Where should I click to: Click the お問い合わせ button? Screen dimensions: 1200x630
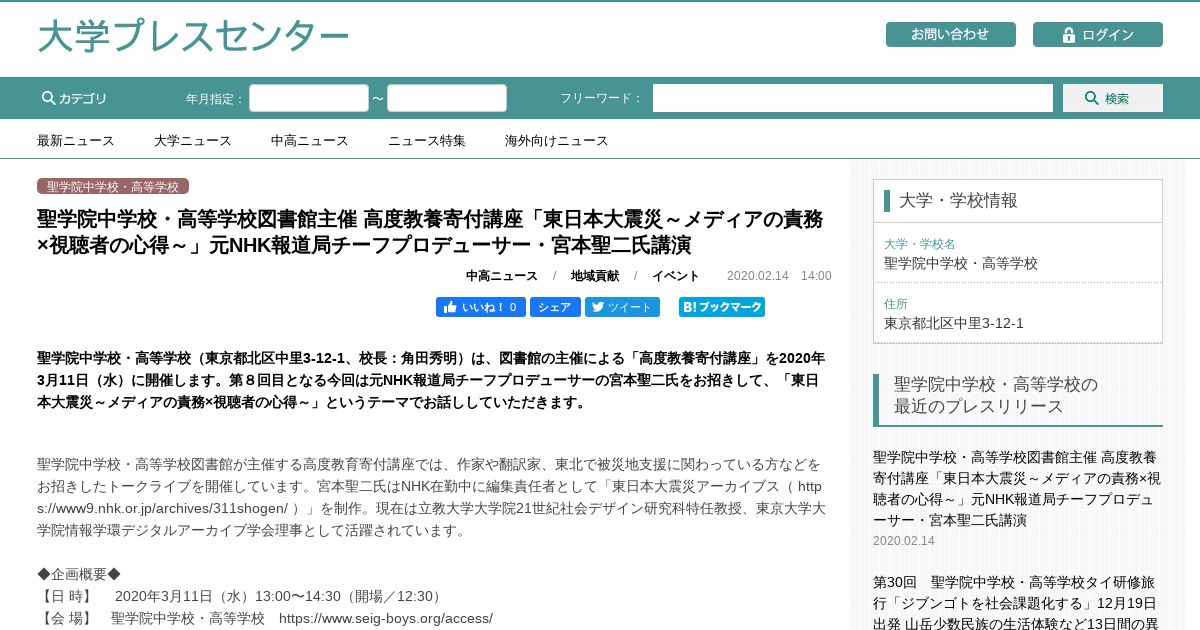click(950, 35)
